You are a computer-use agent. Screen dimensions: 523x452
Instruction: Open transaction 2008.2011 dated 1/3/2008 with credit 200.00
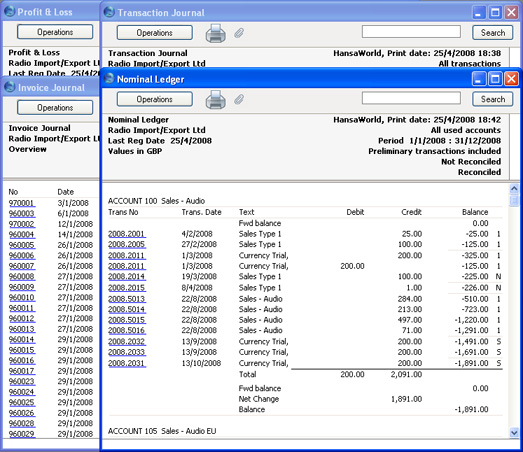(127, 256)
